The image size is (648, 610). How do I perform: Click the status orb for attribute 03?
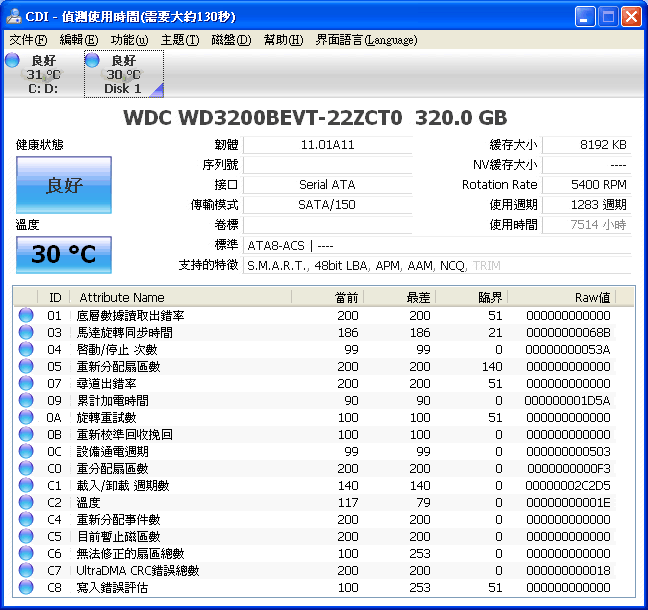(x=26, y=332)
